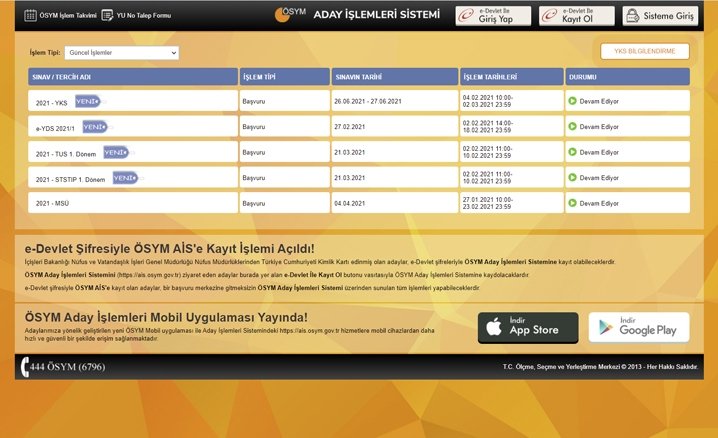Click green status icon in YKS row

tap(572, 101)
